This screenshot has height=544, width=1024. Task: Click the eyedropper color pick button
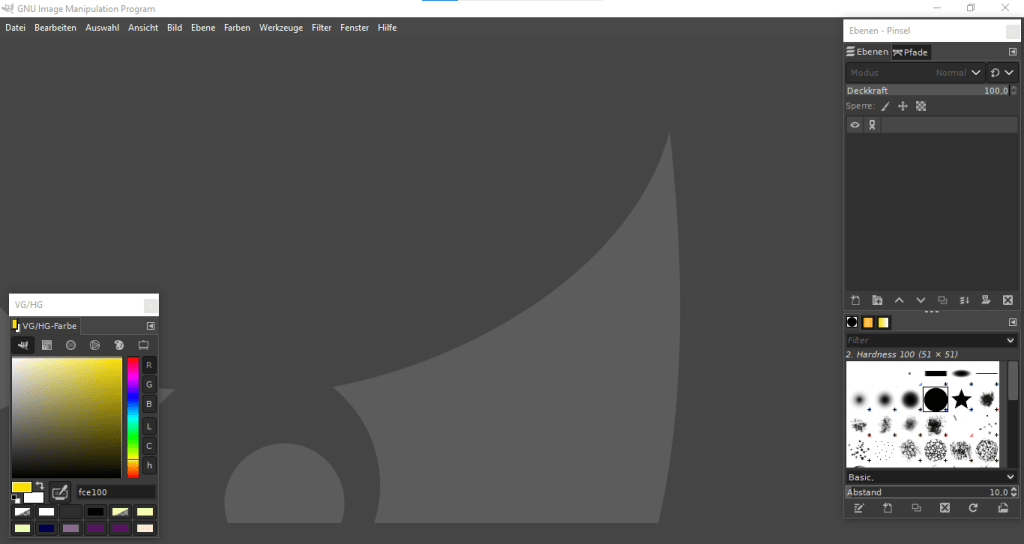click(x=60, y=492)
